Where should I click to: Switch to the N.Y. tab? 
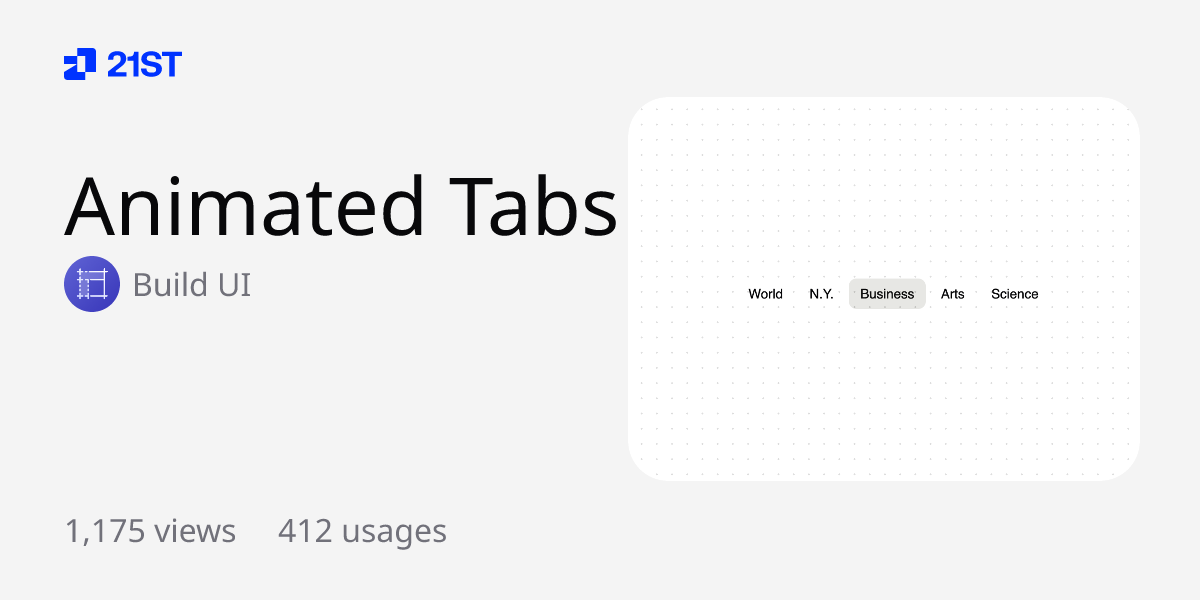coord(822,293)
